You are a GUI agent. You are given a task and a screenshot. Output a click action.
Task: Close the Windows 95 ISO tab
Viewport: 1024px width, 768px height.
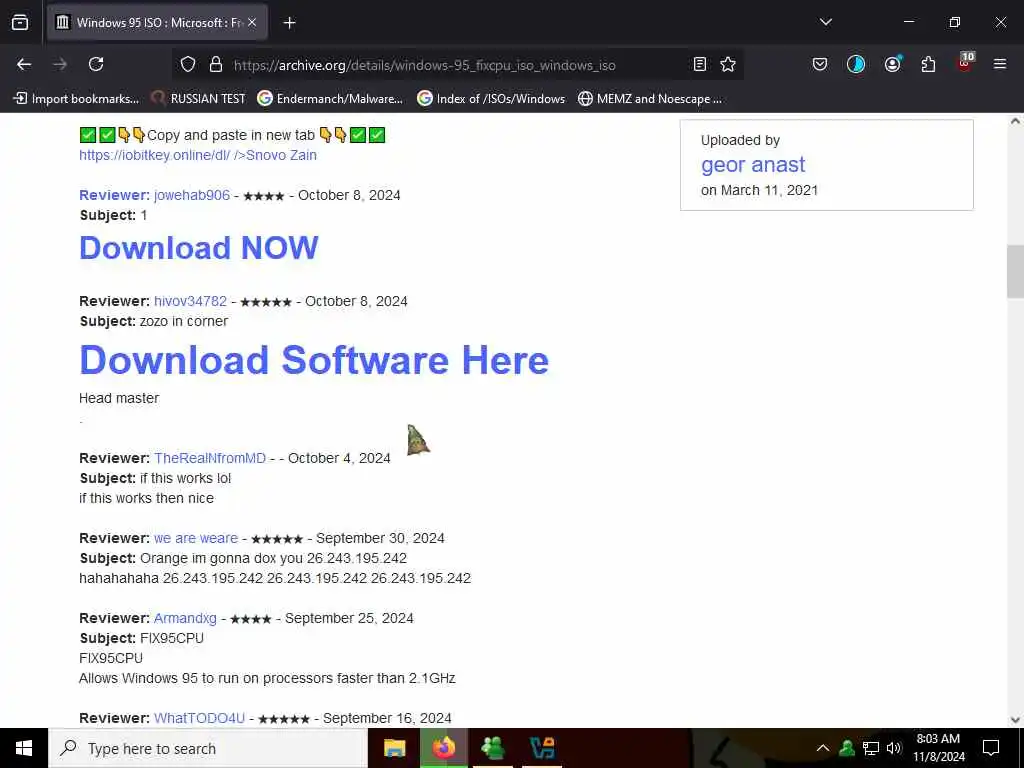click(252, 22)
